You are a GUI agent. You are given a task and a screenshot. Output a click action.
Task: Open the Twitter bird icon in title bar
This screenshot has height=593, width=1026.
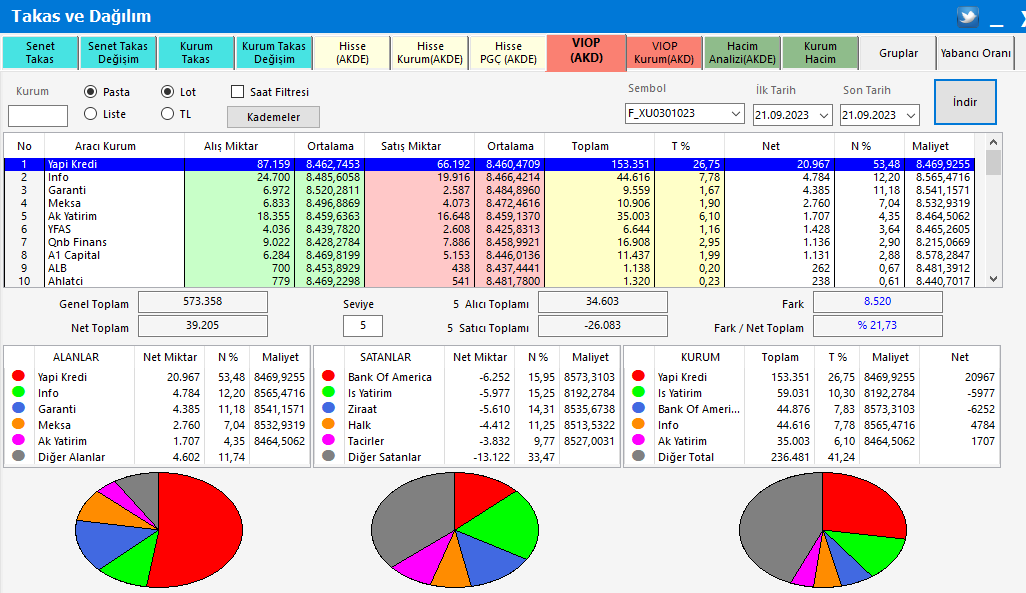[x=968, y=16]
